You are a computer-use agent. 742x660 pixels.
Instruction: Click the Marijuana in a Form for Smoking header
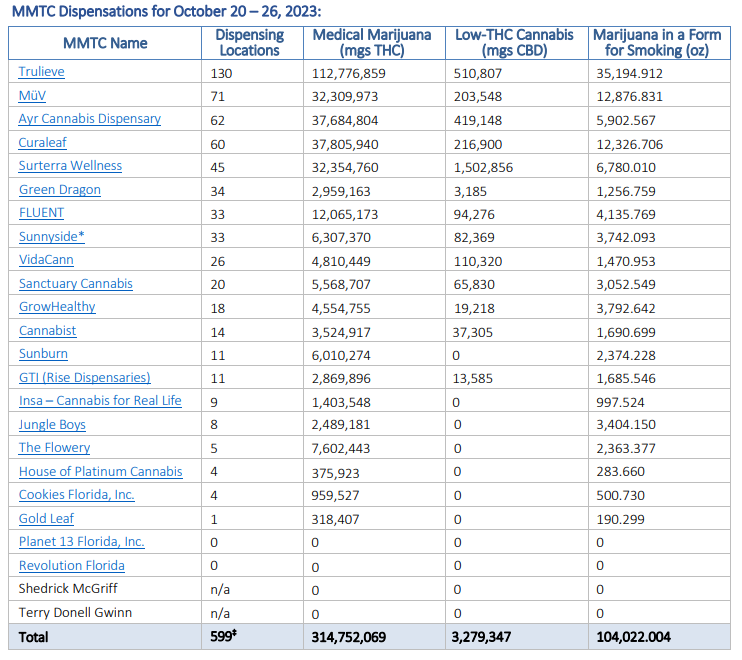[657, 43]
